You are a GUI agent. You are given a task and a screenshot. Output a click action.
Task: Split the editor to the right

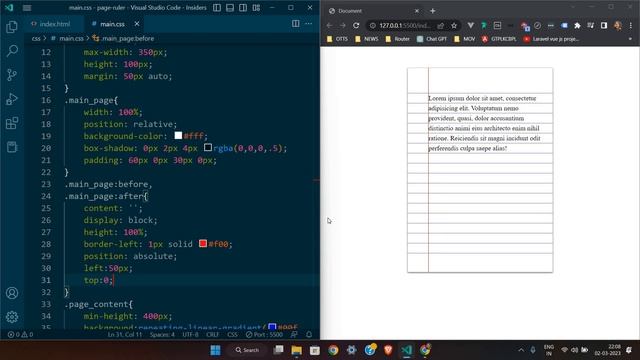pyautogui.click(x=296, y=24)
